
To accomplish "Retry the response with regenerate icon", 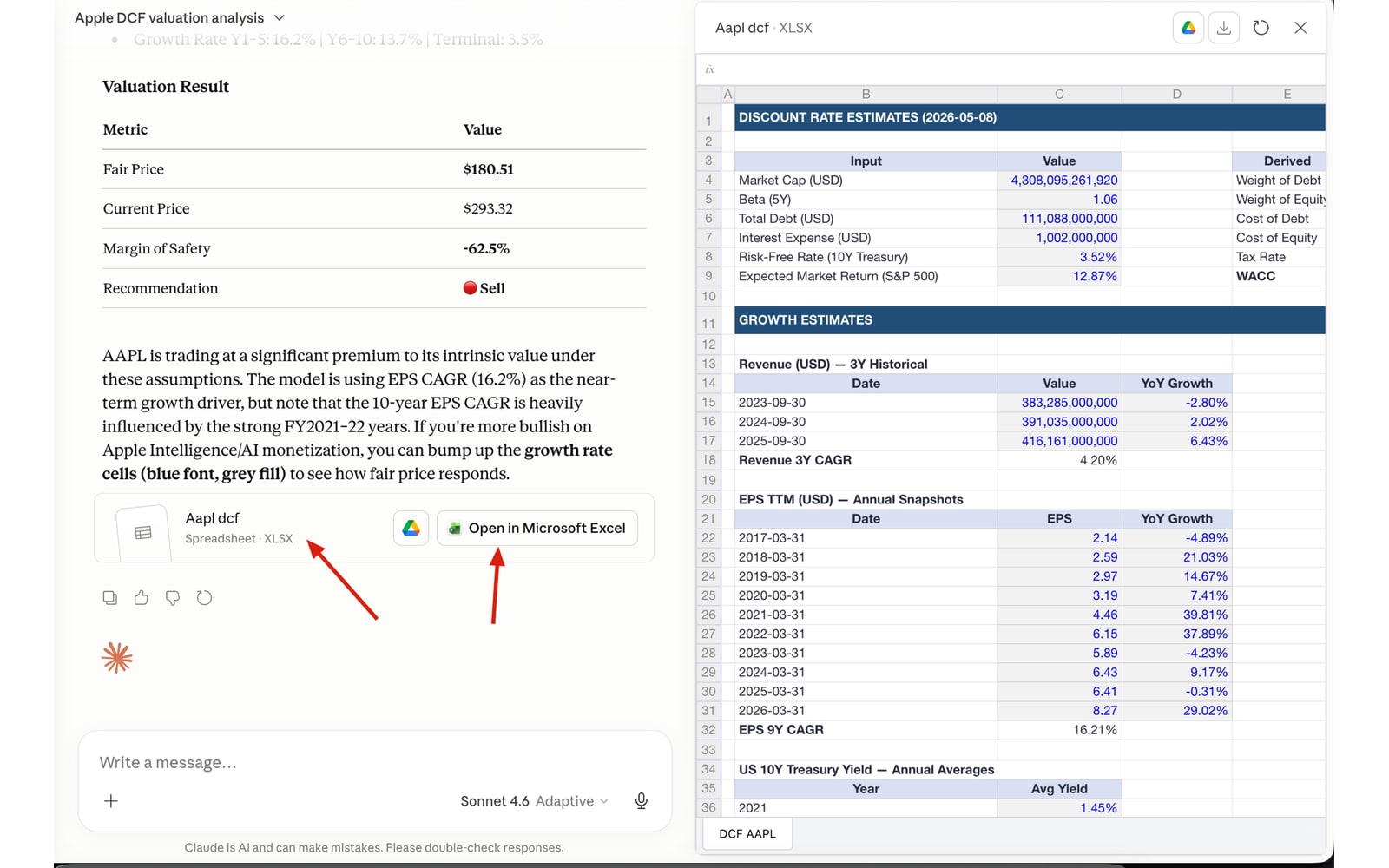I will tap(204, 598).
